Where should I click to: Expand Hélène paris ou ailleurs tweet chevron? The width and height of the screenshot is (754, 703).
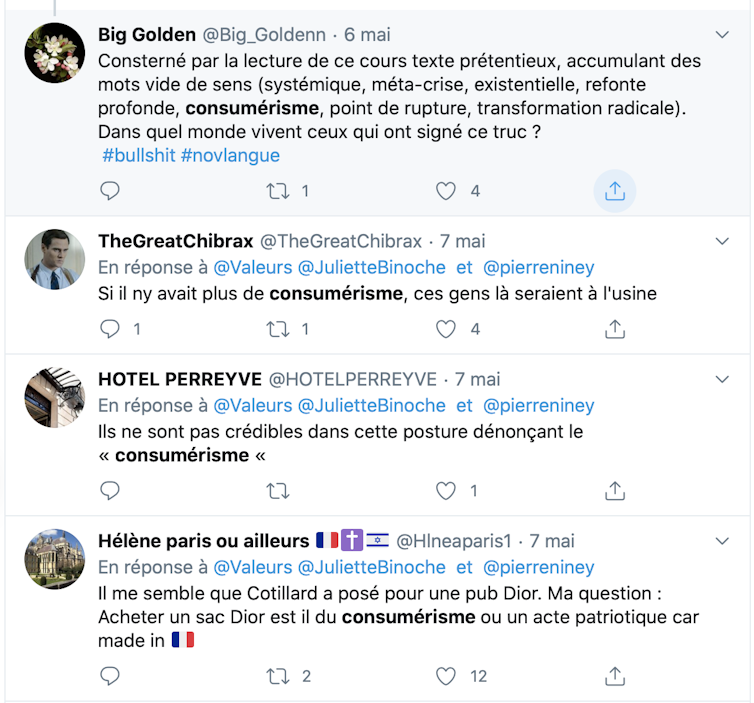(723, 540)
